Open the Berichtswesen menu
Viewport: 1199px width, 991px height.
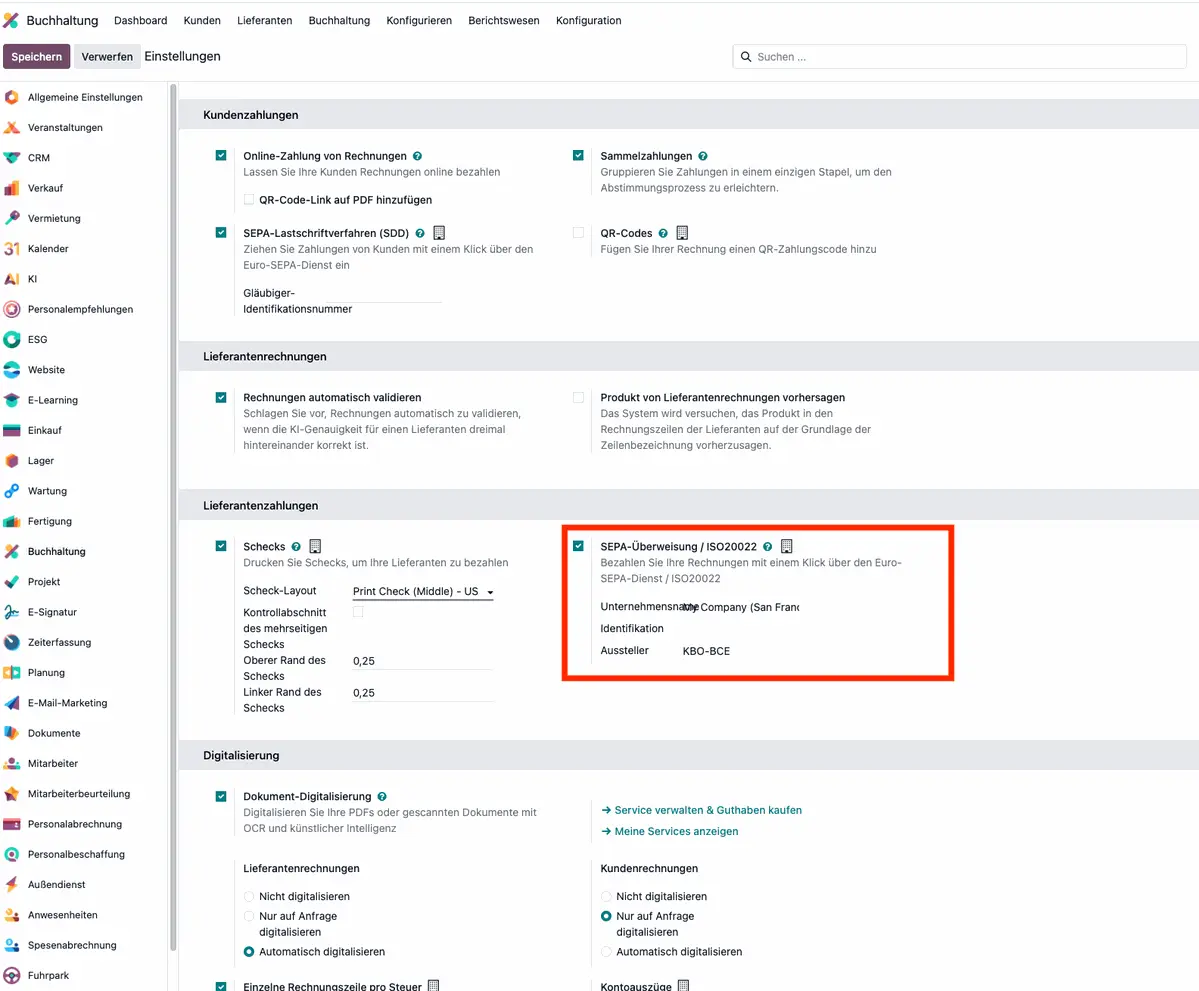click(x=503, y=20)
